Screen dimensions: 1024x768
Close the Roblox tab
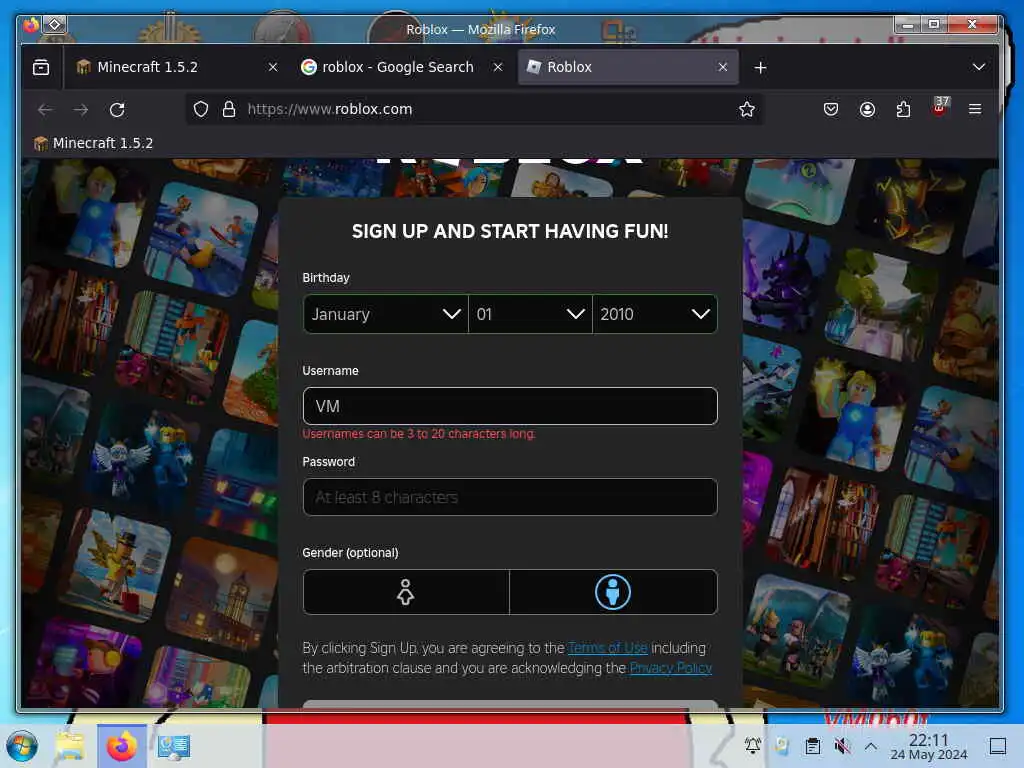click(722, 67)
